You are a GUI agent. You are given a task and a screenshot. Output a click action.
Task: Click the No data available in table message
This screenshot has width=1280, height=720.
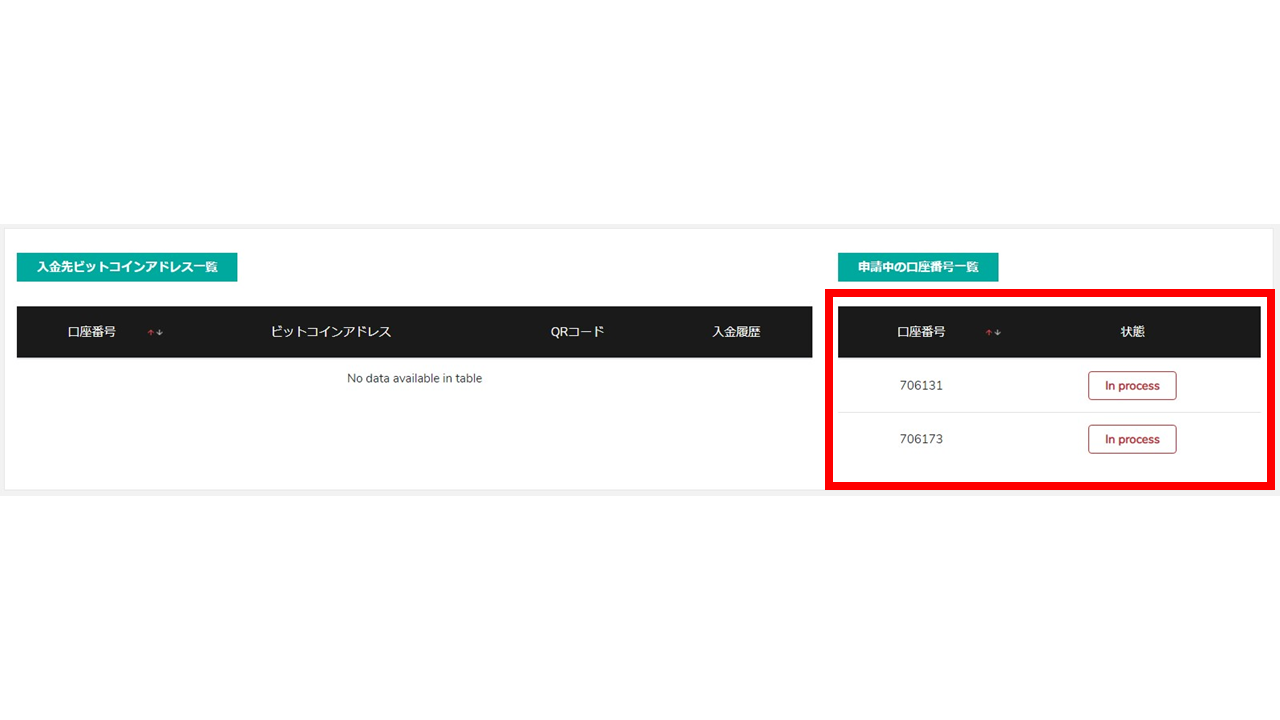[414, 378]
